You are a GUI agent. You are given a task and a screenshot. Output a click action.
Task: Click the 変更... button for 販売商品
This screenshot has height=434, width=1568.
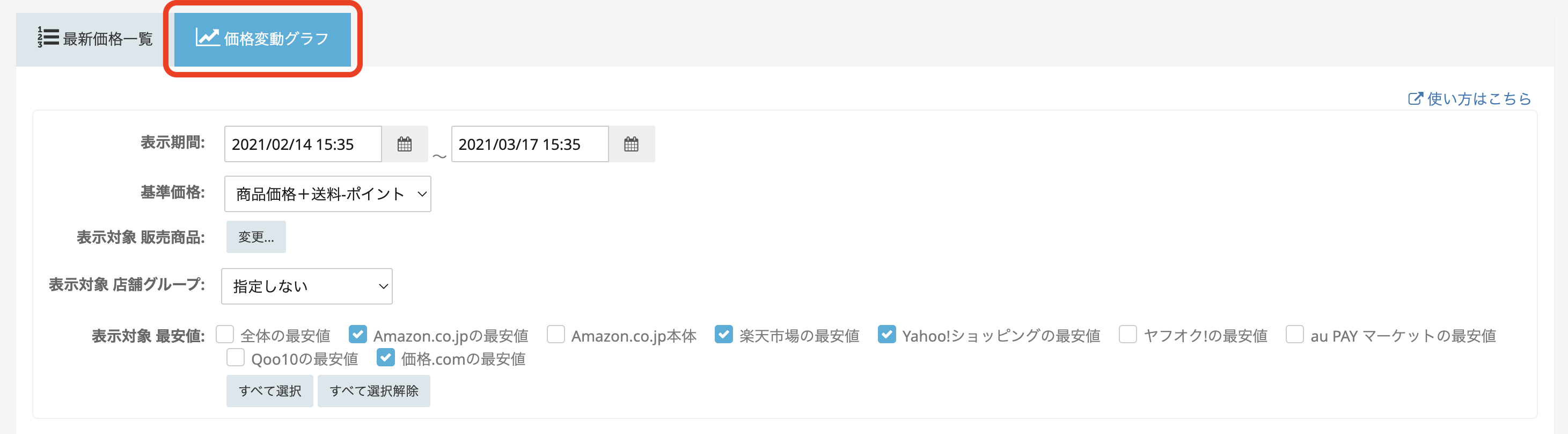click(x=255, y=237)
